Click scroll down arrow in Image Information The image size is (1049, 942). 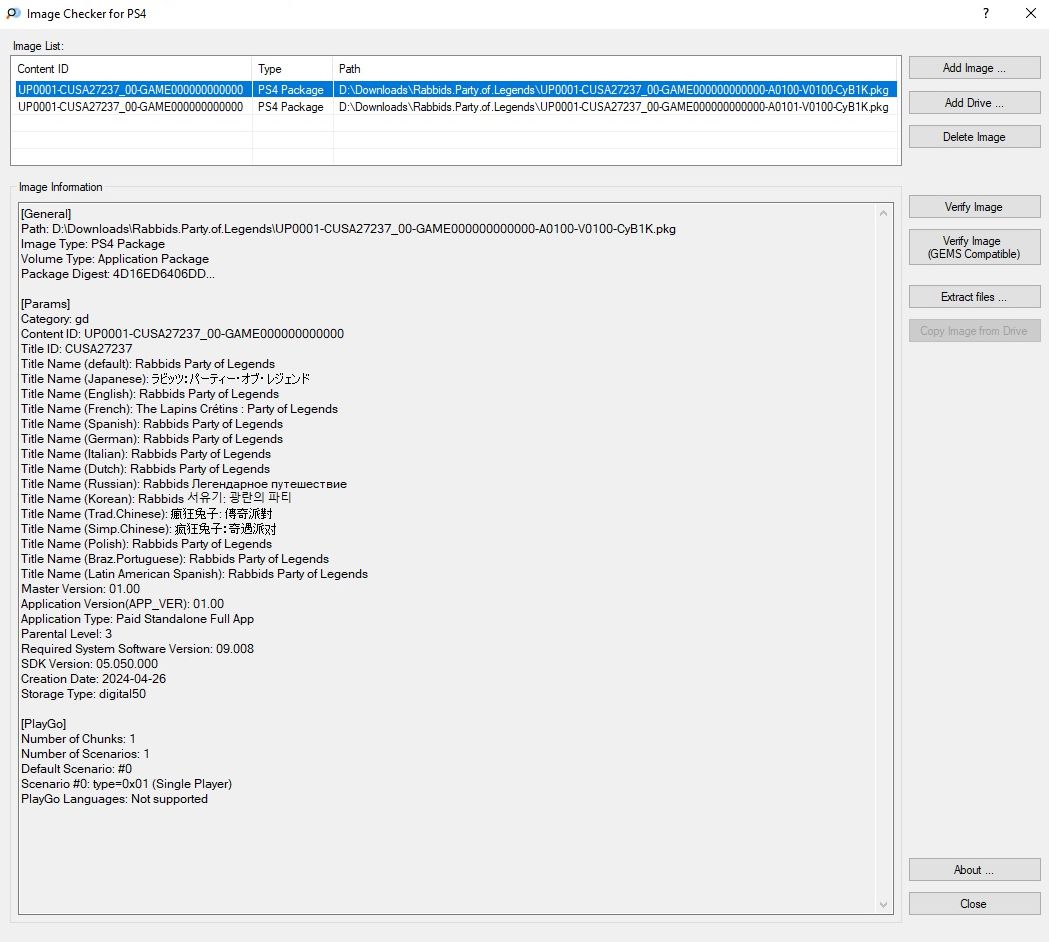coord(884,905)
